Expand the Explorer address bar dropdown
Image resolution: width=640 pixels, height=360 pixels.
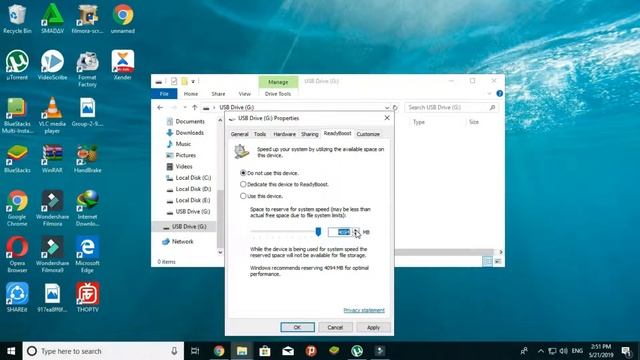pos(387,107)
